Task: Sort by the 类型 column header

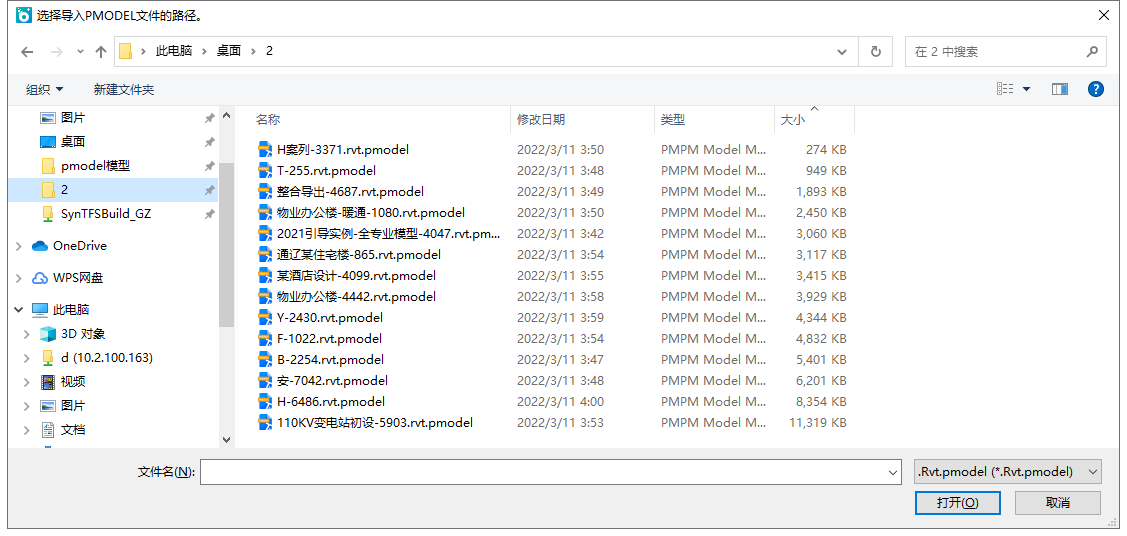Action: 714,120
